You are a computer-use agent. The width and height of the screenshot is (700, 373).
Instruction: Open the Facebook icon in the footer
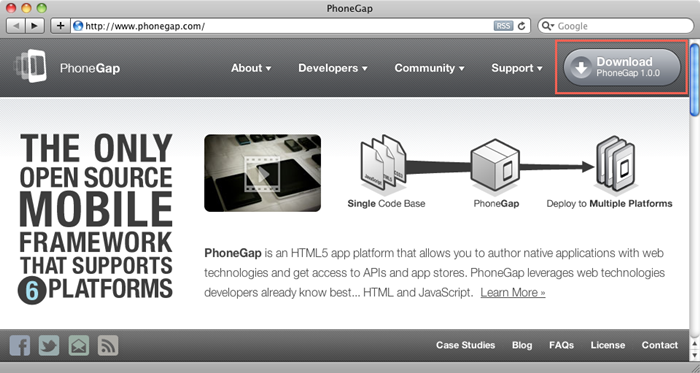[20, 345]
